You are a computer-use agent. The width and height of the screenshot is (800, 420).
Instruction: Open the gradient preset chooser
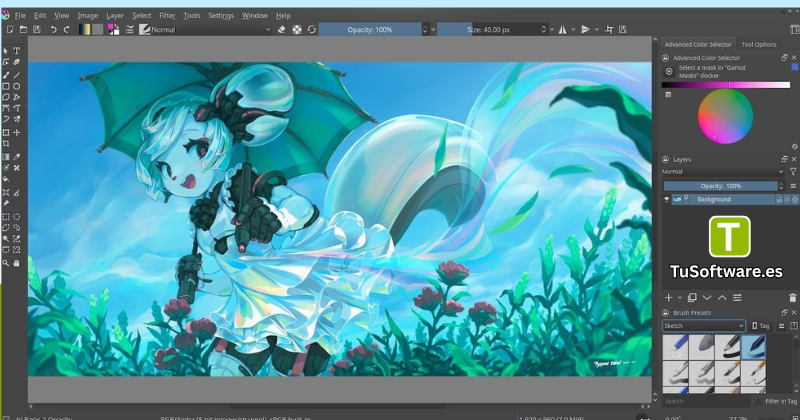[x=85, y=30]
